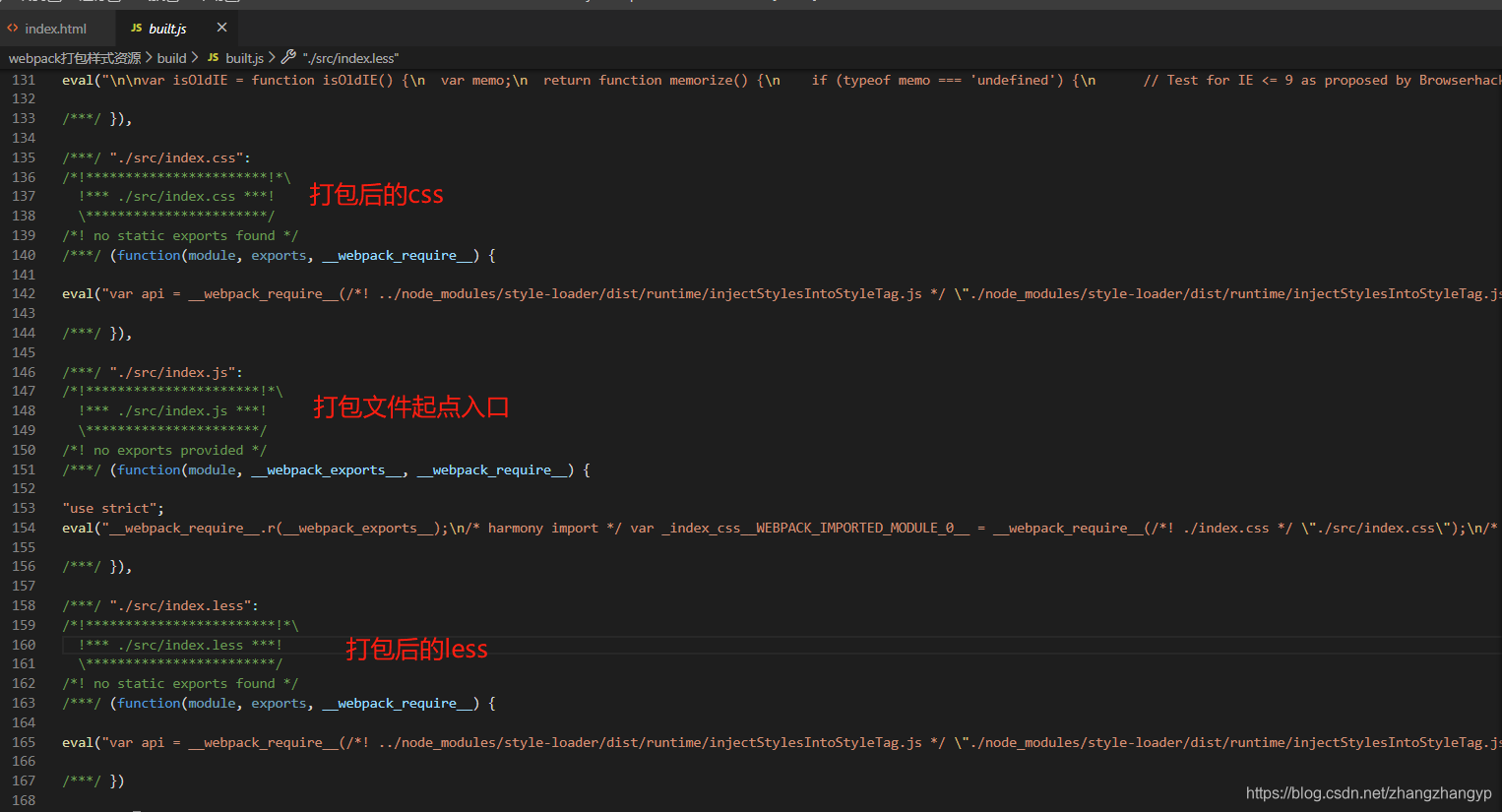Screen dimensions: 1502x812
Task: Click the comment ./src/index.css on line 137
Action: [x=176, y=196]
